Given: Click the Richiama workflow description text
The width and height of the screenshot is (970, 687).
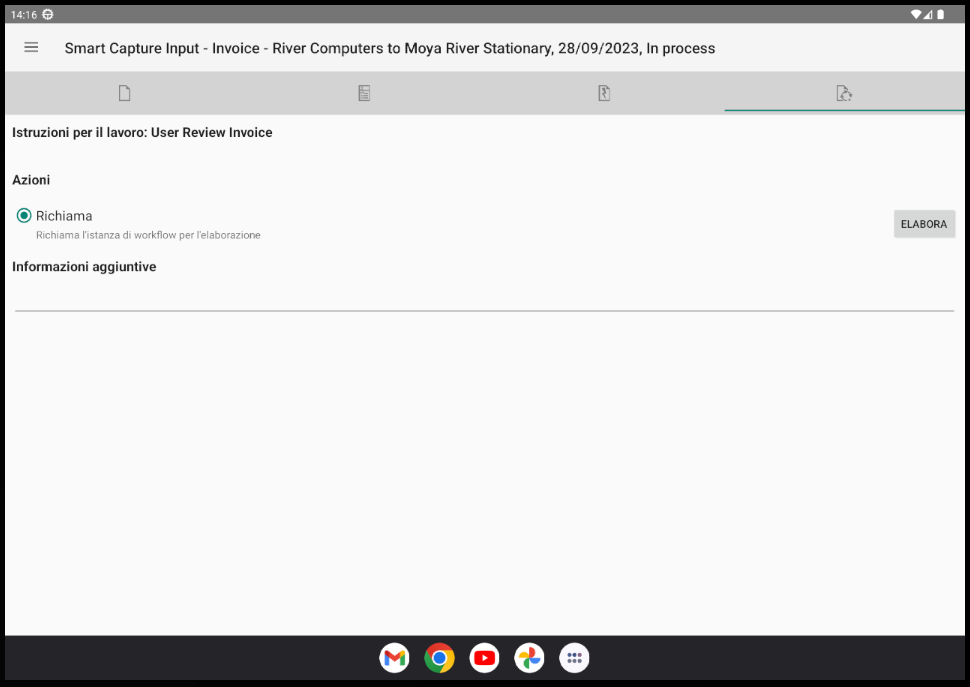Looking at the screenshot, I should pyautogui.click(x=148, y=235).
